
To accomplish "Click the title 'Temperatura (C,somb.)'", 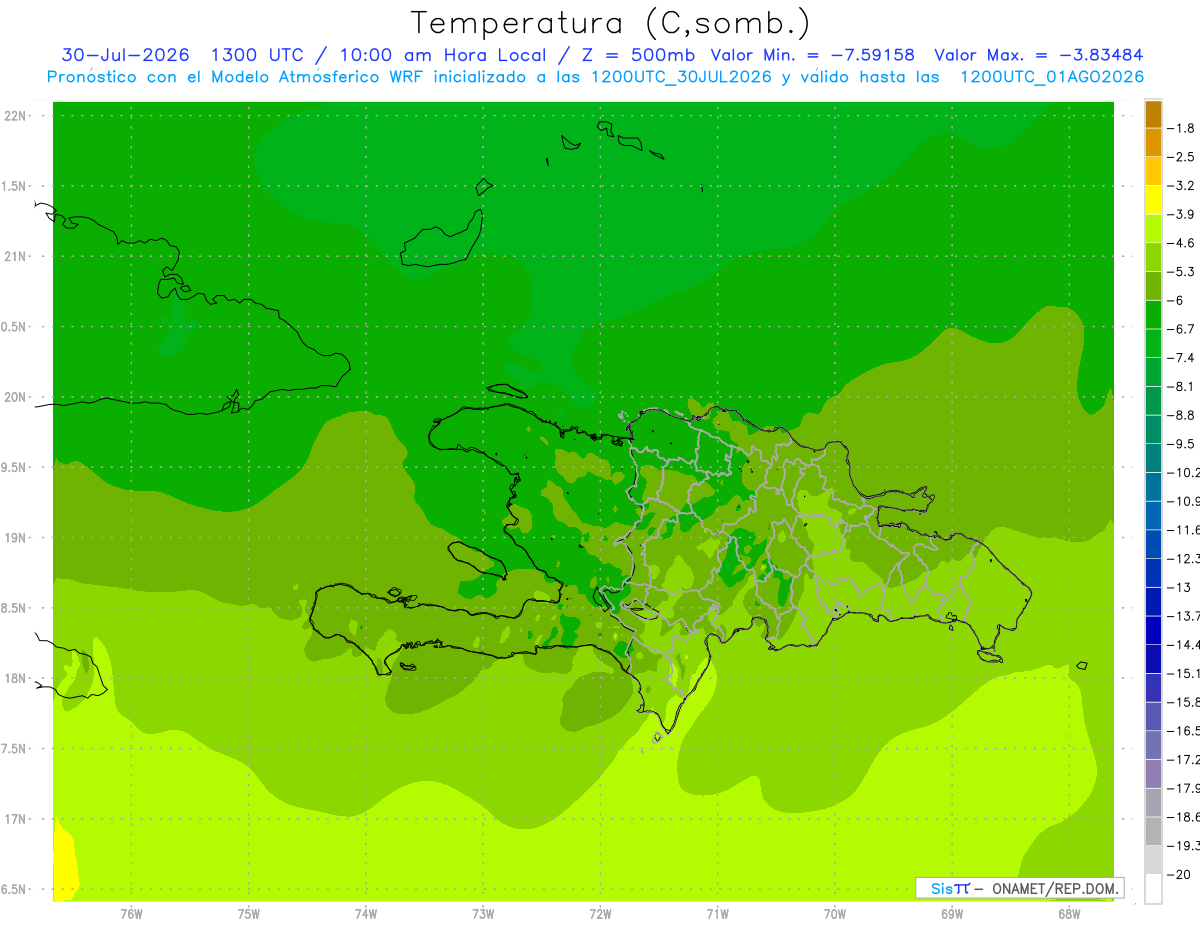I will [x=610, y=24].
